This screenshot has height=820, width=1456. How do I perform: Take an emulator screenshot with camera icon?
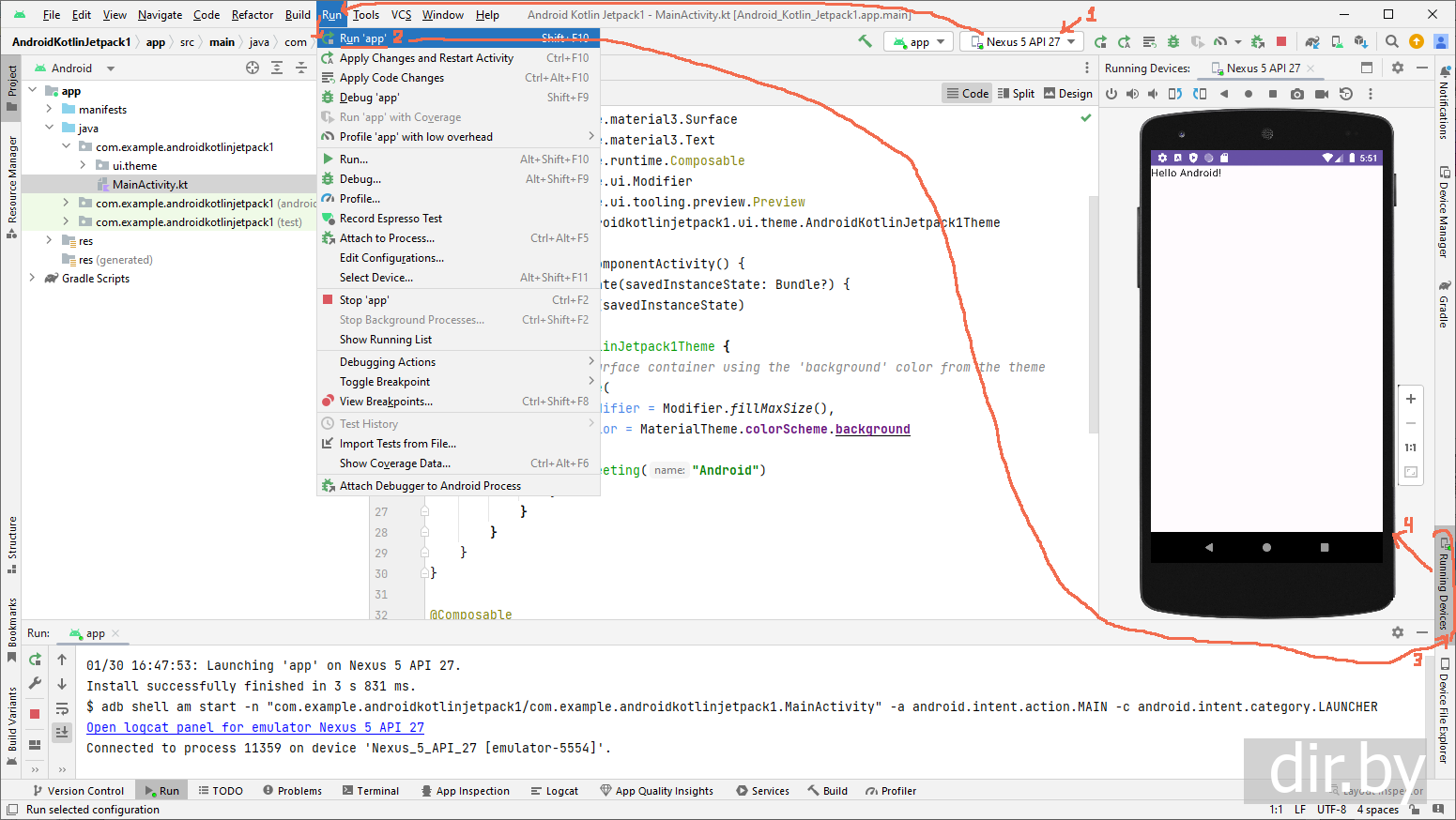1296,94
